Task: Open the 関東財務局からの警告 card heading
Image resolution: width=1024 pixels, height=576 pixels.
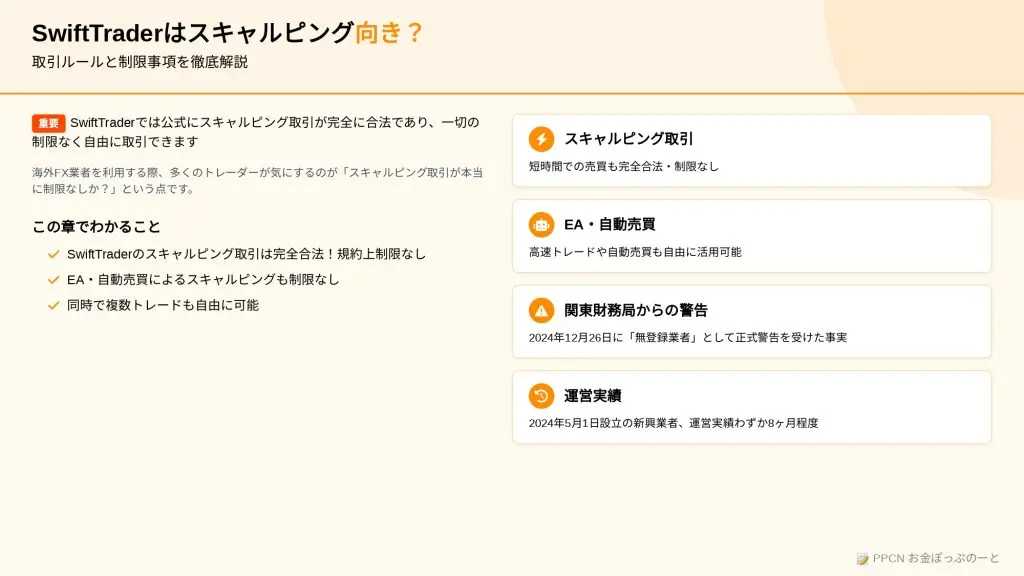Action: pyautogui.click(x=635, y=310)
